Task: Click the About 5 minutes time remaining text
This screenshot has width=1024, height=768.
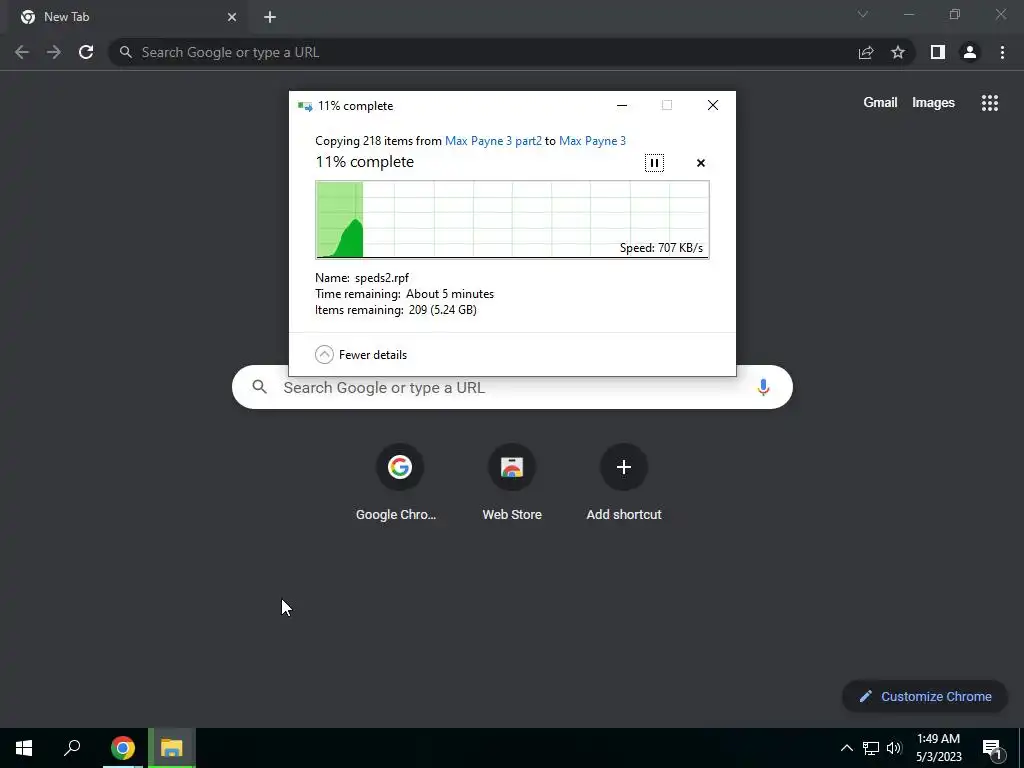Action: [x=449, y=294]
